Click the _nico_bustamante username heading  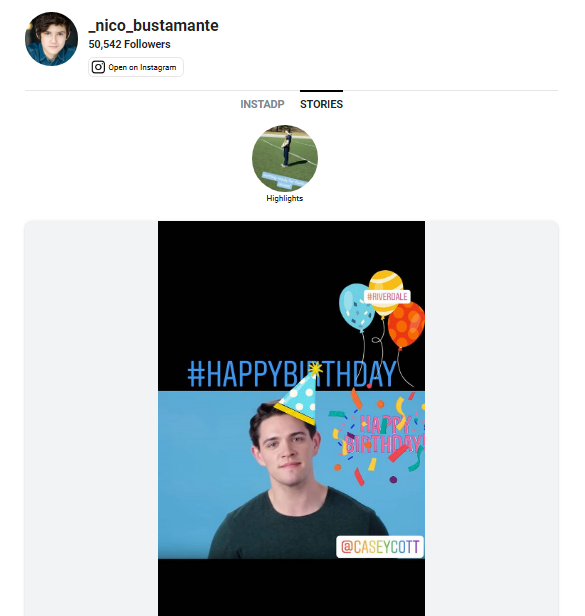pos(154,26)
